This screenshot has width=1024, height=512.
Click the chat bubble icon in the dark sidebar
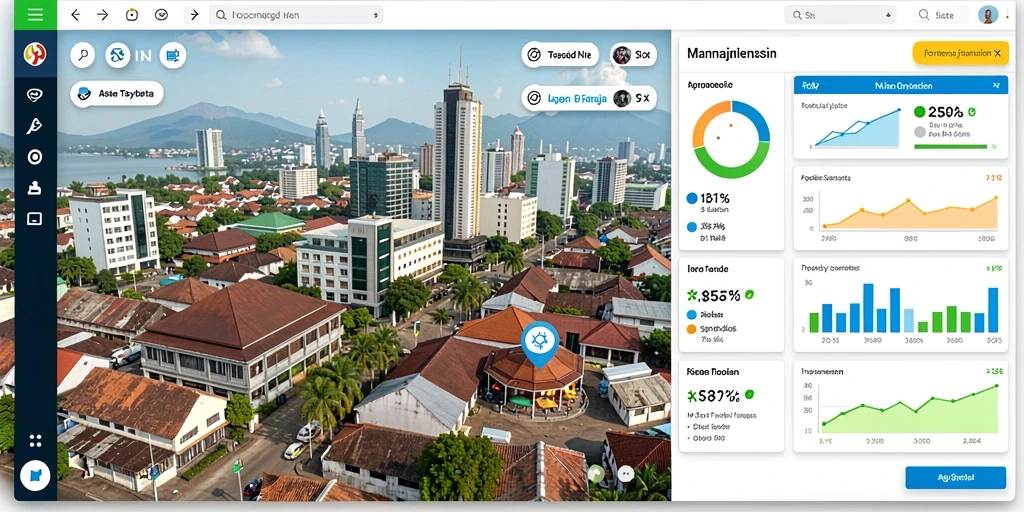(x=35, y=95)
